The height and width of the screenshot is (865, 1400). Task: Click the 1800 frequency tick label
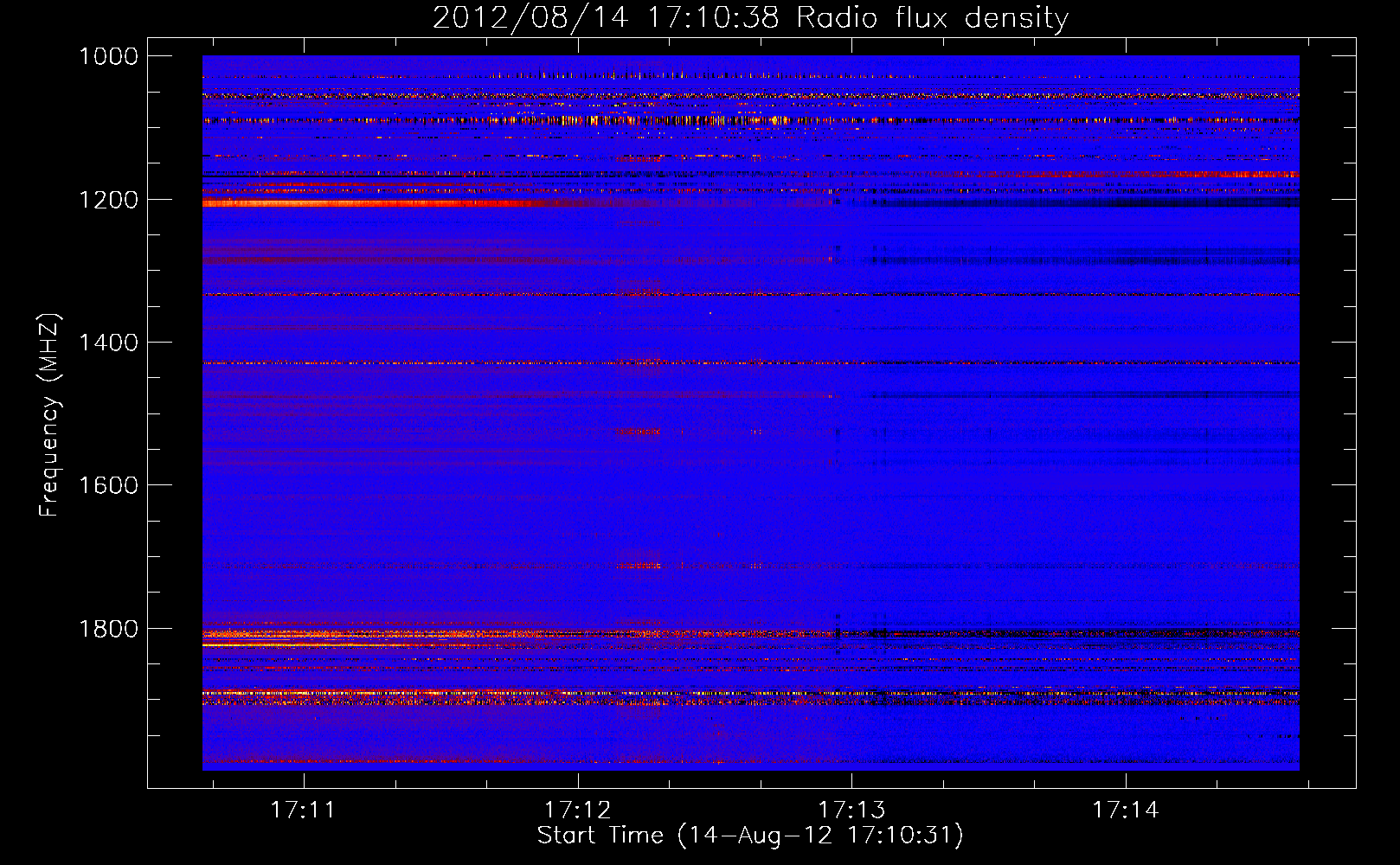coord(108,629)
